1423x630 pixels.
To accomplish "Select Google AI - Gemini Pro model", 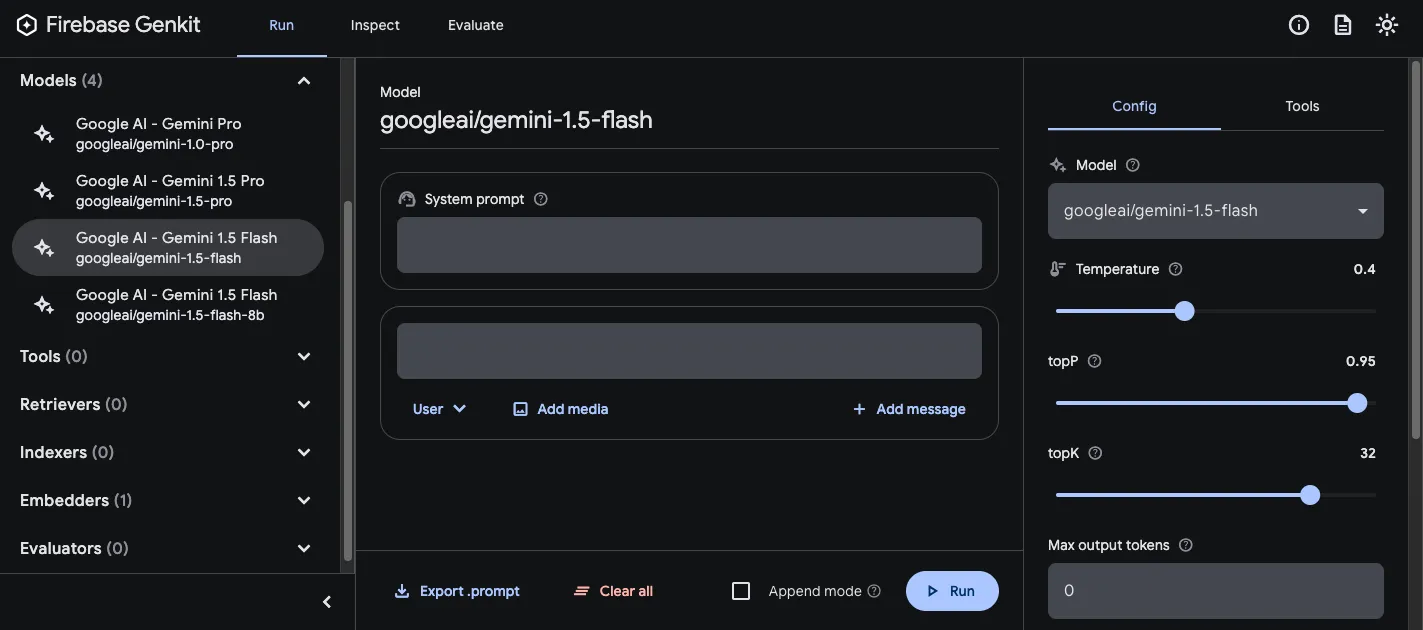I will coord(168,134).
